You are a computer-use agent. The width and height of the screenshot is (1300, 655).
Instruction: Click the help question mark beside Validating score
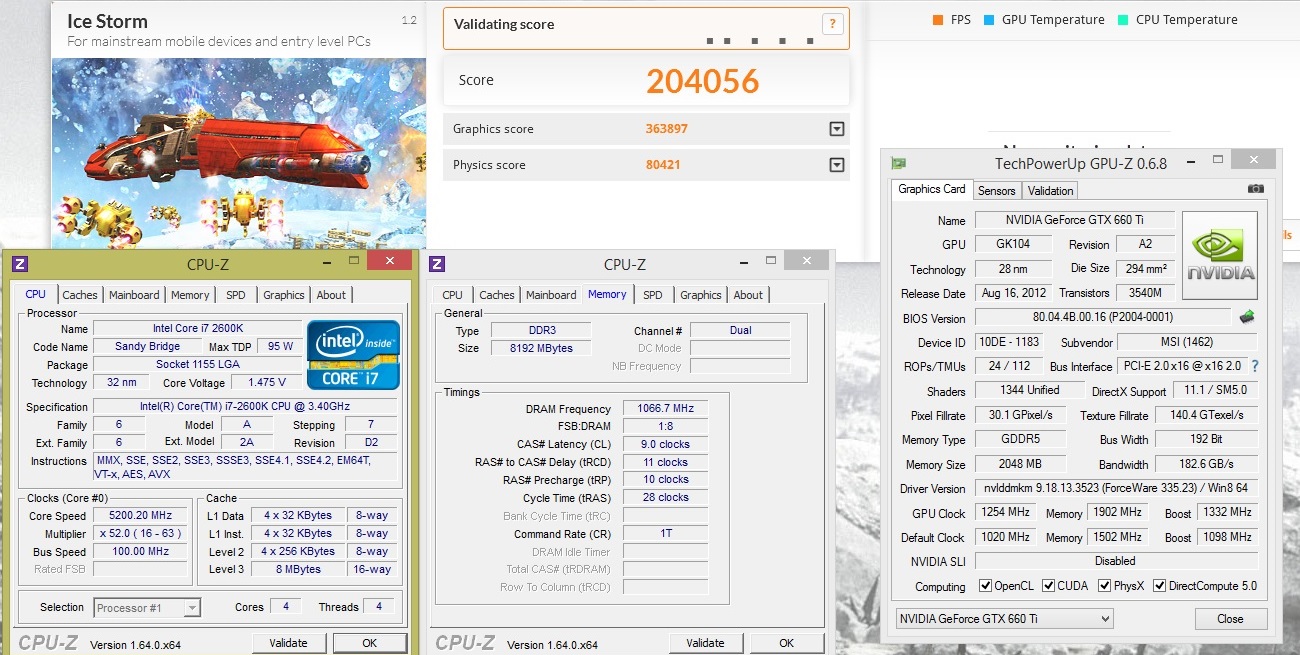pos(832,24)
